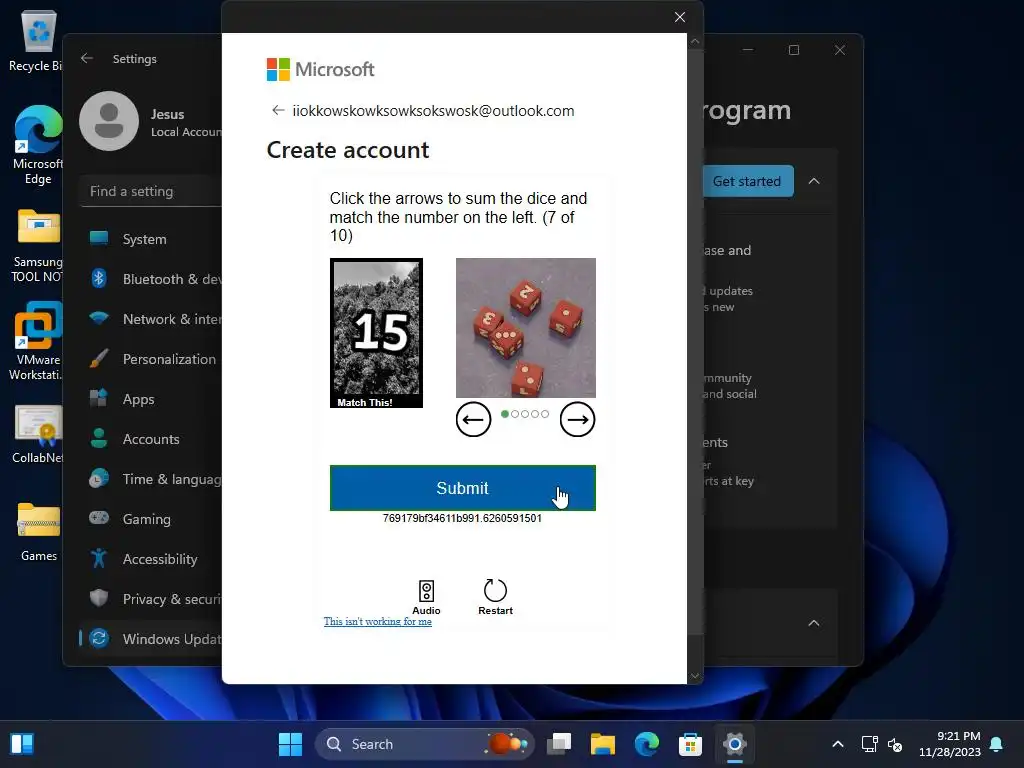
Task: Click the left arrow under the dice image
Action: pyautogui.click(x=473, y=419)
